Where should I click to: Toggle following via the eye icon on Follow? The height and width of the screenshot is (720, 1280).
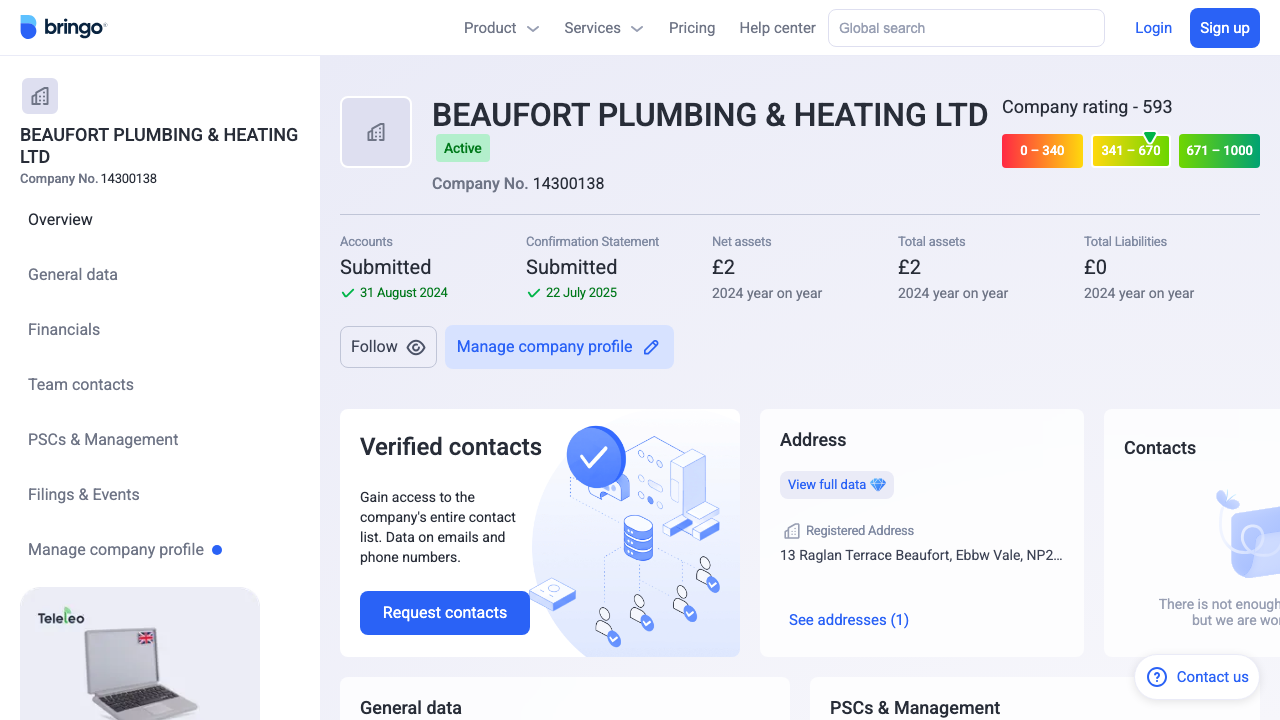click(415, 346)
